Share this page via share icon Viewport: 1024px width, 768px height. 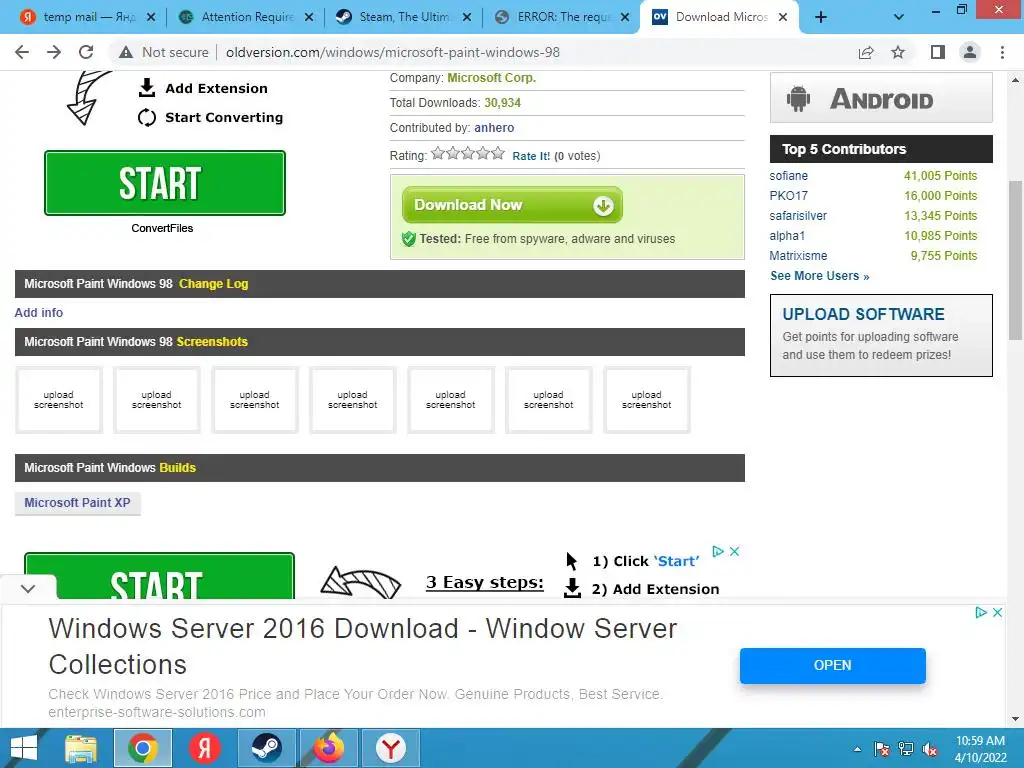(866, 52)
